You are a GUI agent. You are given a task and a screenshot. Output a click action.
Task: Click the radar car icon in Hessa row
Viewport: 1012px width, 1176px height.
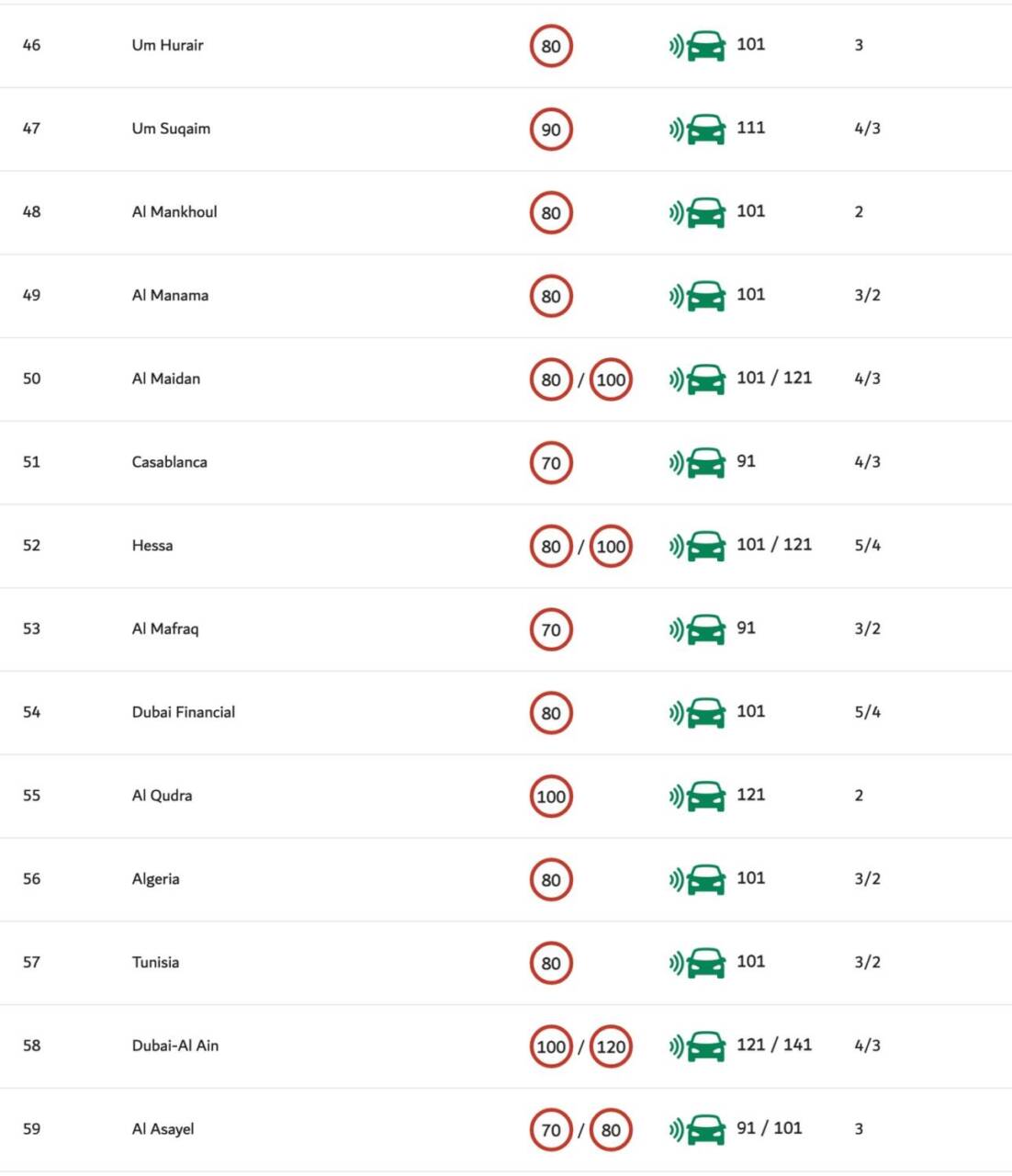click(697, 546)
